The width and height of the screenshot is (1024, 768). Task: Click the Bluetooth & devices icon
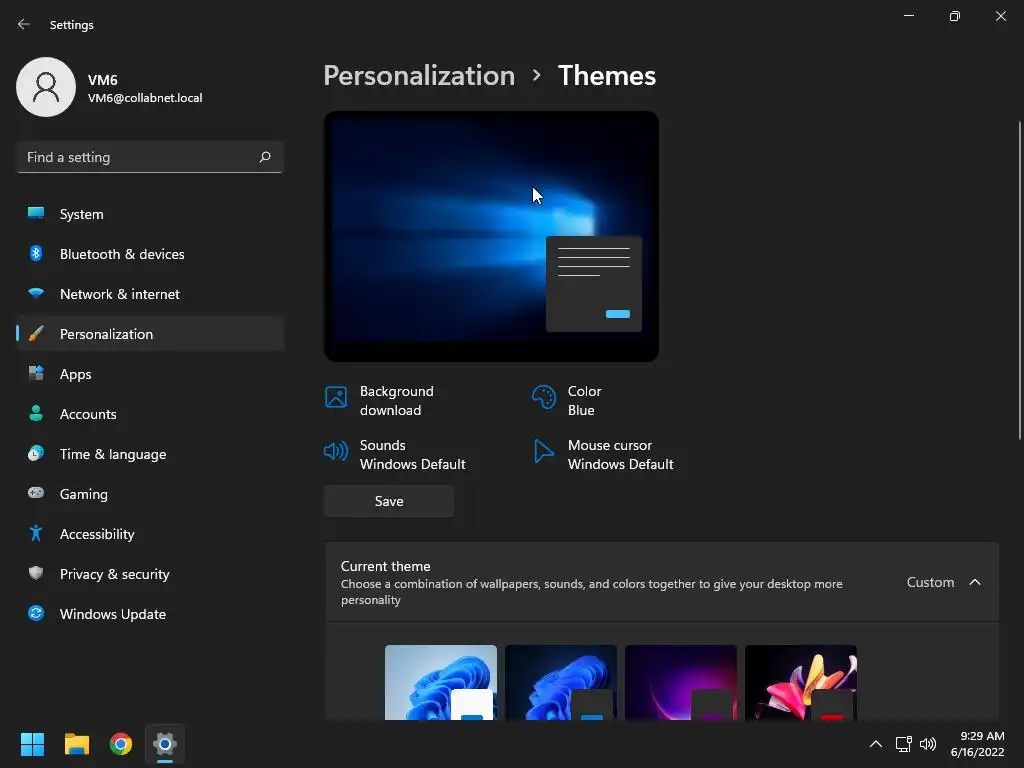click(x=36, y=253)
